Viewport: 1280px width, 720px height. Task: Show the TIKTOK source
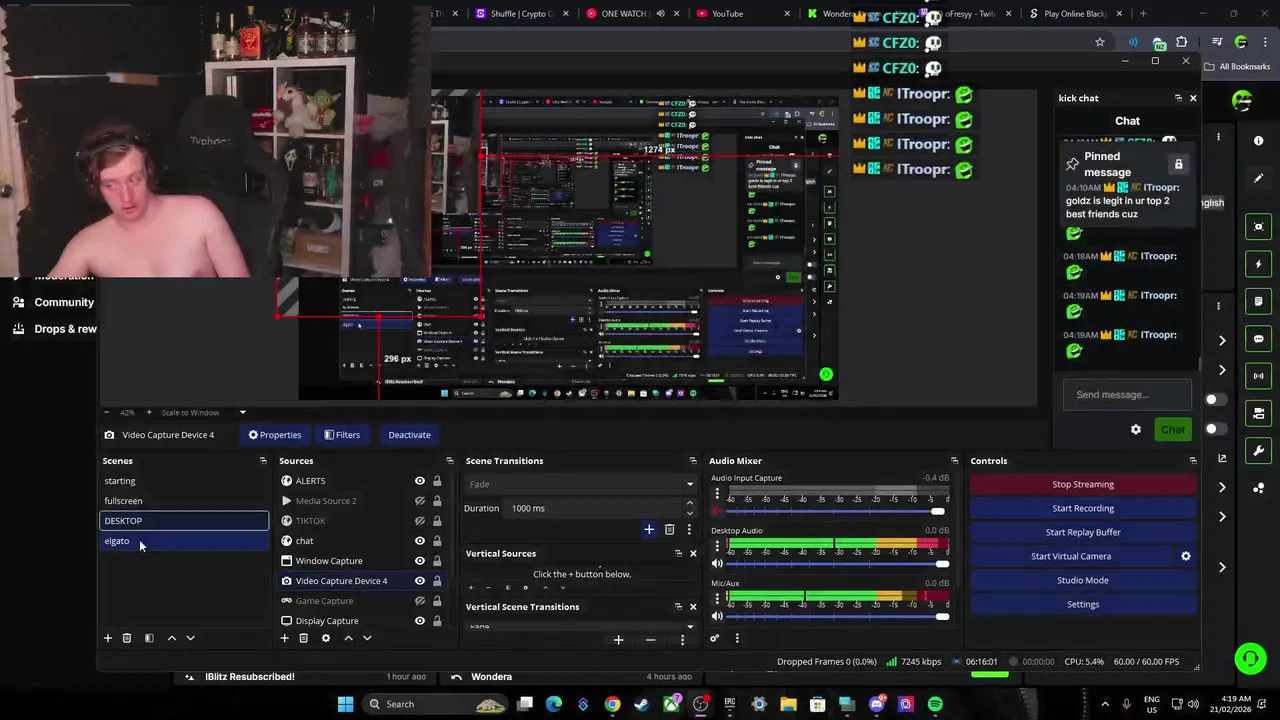(420, 521)
